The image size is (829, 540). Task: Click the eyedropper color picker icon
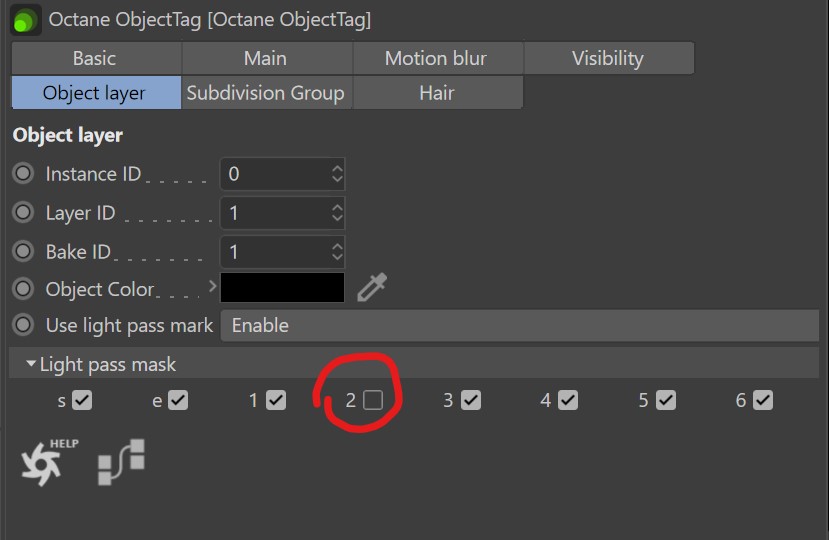(372, 288)
